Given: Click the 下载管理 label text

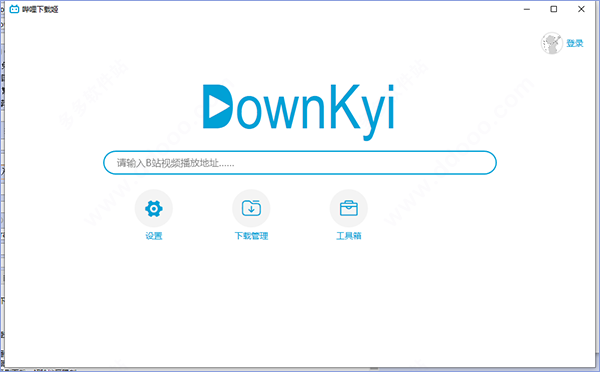Looking at the screenshot, I should pos(251,236).
